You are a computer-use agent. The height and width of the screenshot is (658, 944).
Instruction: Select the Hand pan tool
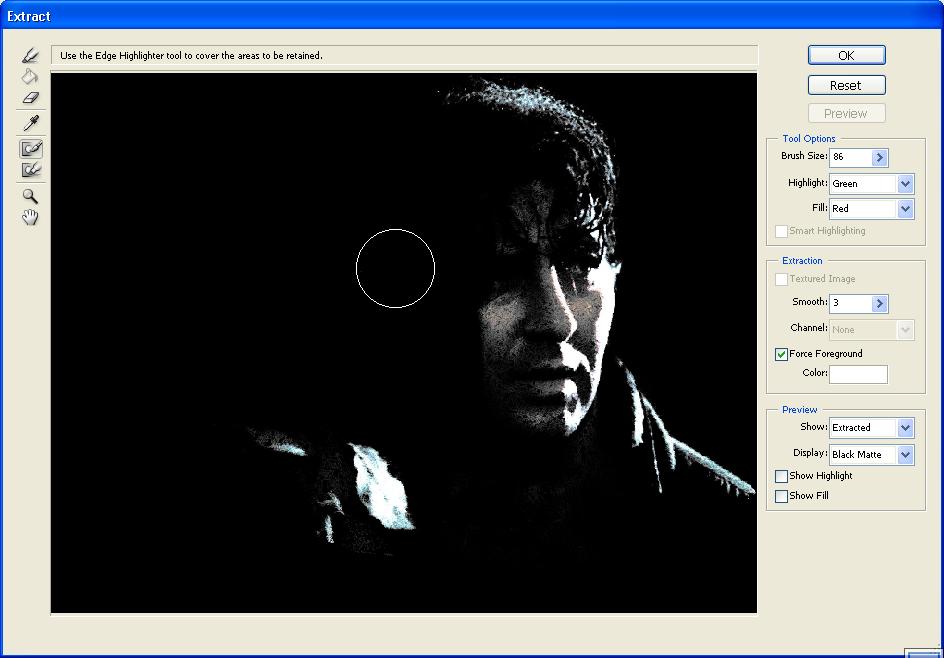(x=30, y=217)
